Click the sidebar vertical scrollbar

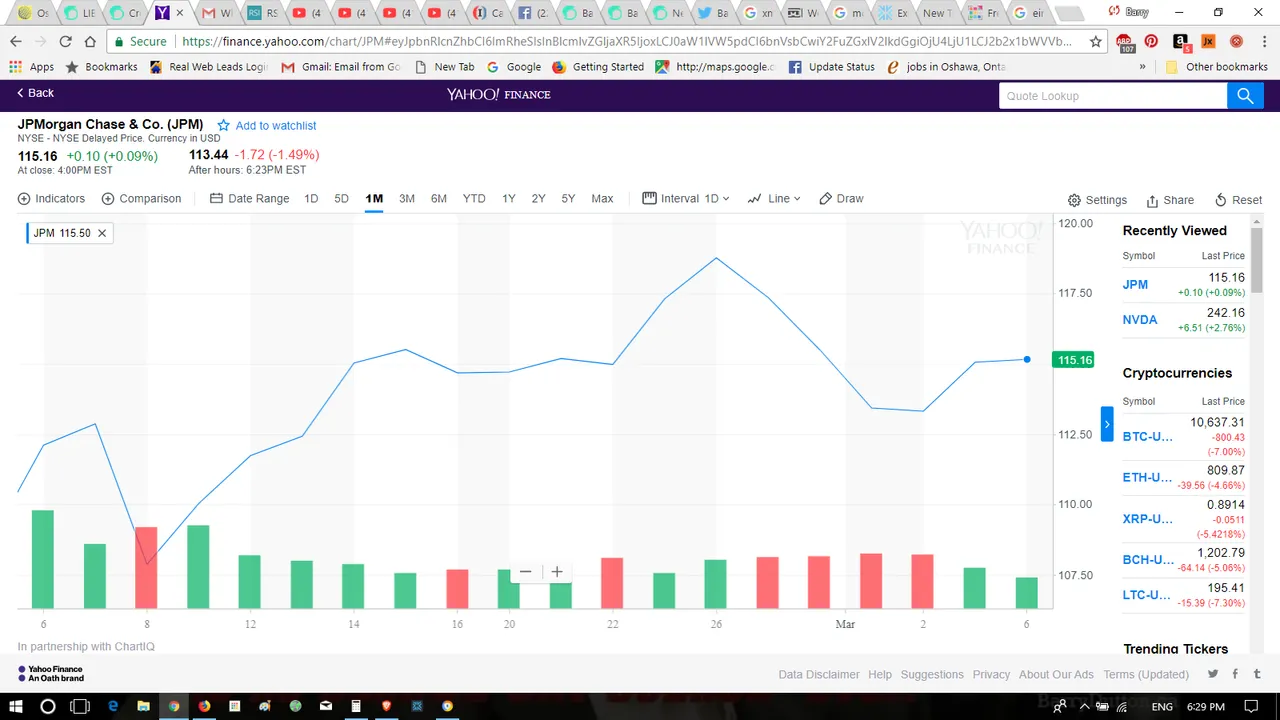tap(1257, 260)
